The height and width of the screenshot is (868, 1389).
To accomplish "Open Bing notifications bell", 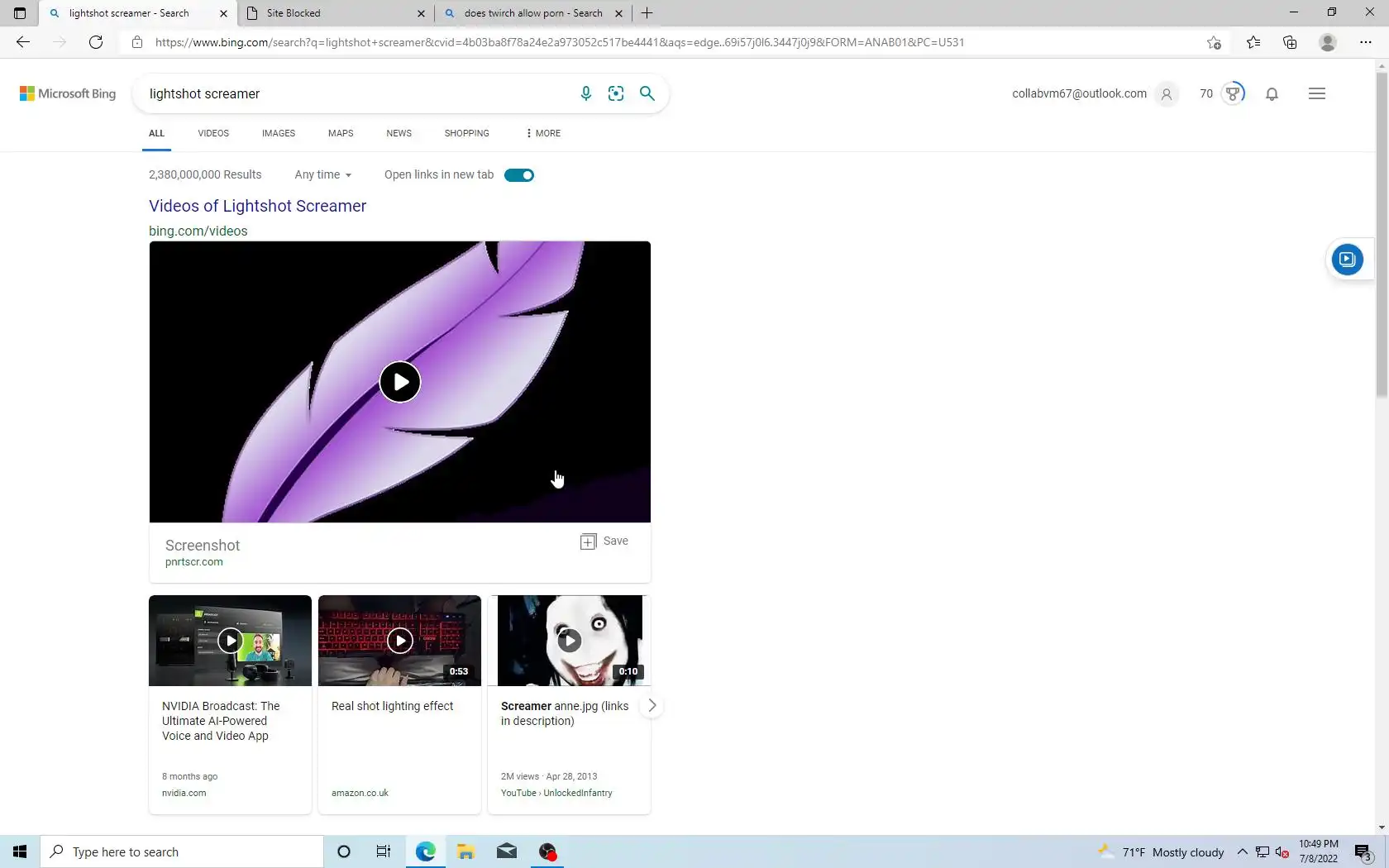I will (x=1272, y=93).
